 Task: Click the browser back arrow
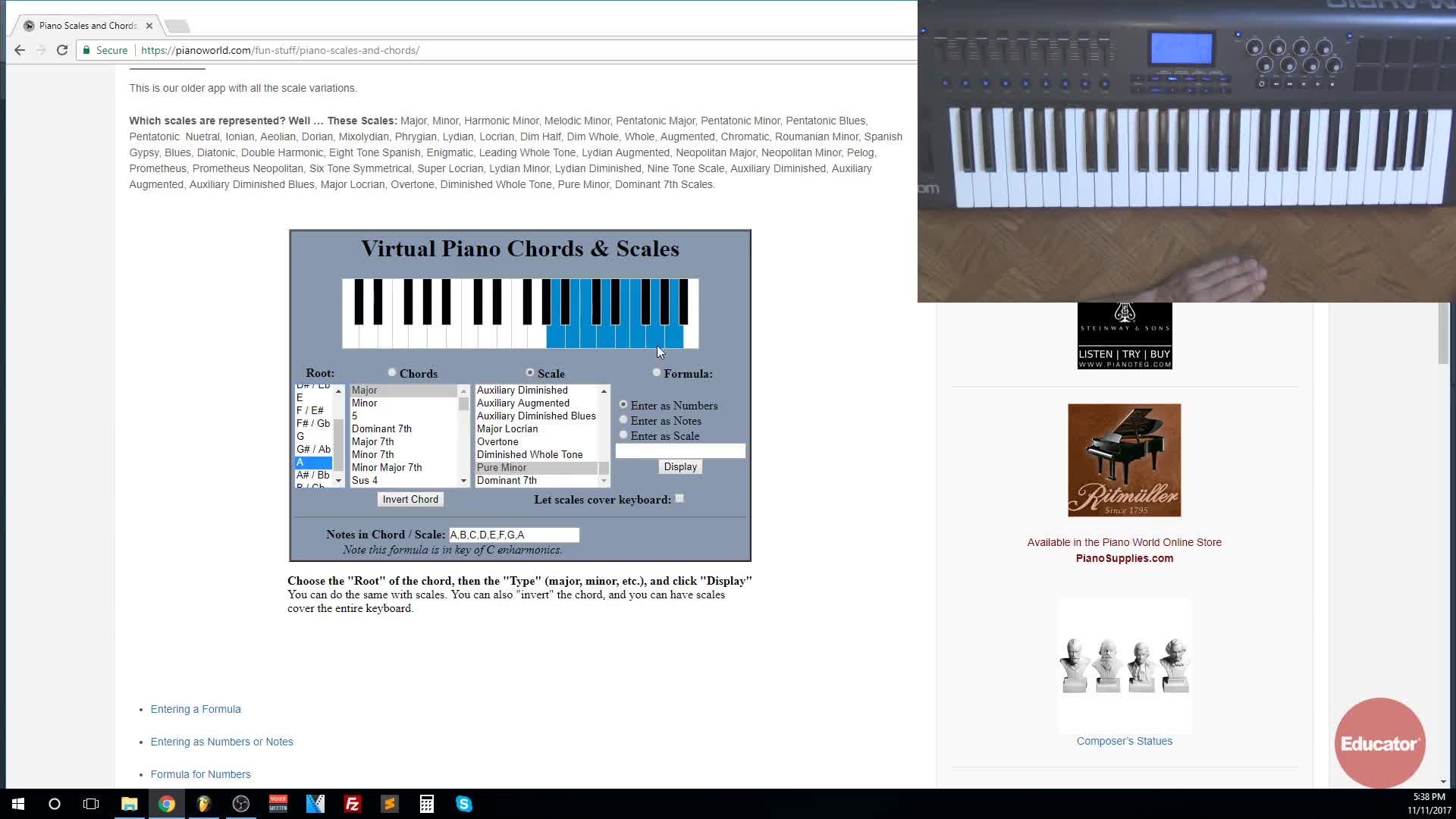20,50
